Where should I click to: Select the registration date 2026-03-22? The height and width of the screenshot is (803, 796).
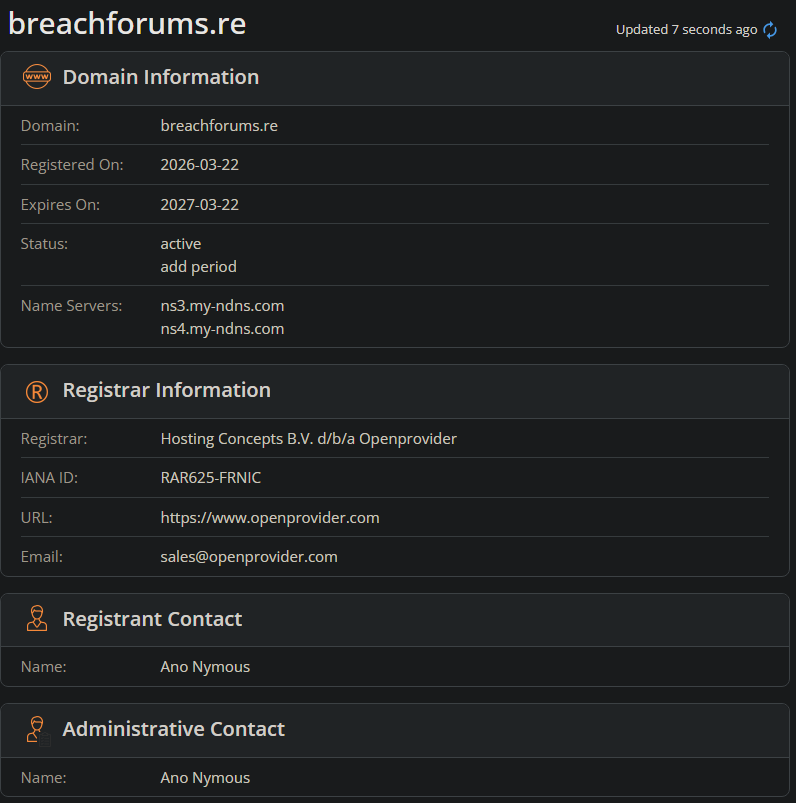coord(200,165)
